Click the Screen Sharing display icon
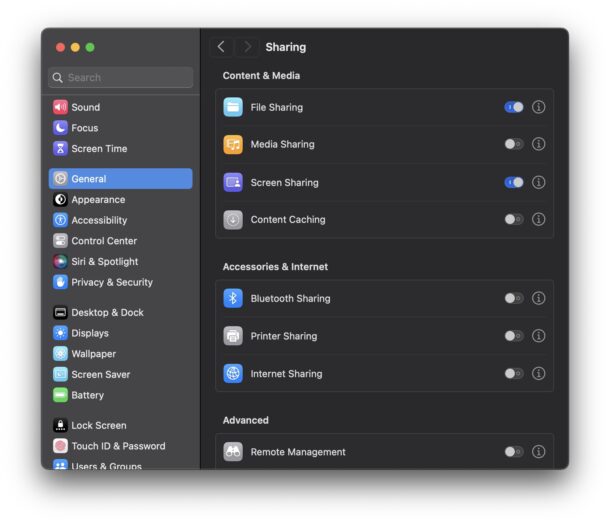Viewport: 610px width, 524px height. [233, 182]
